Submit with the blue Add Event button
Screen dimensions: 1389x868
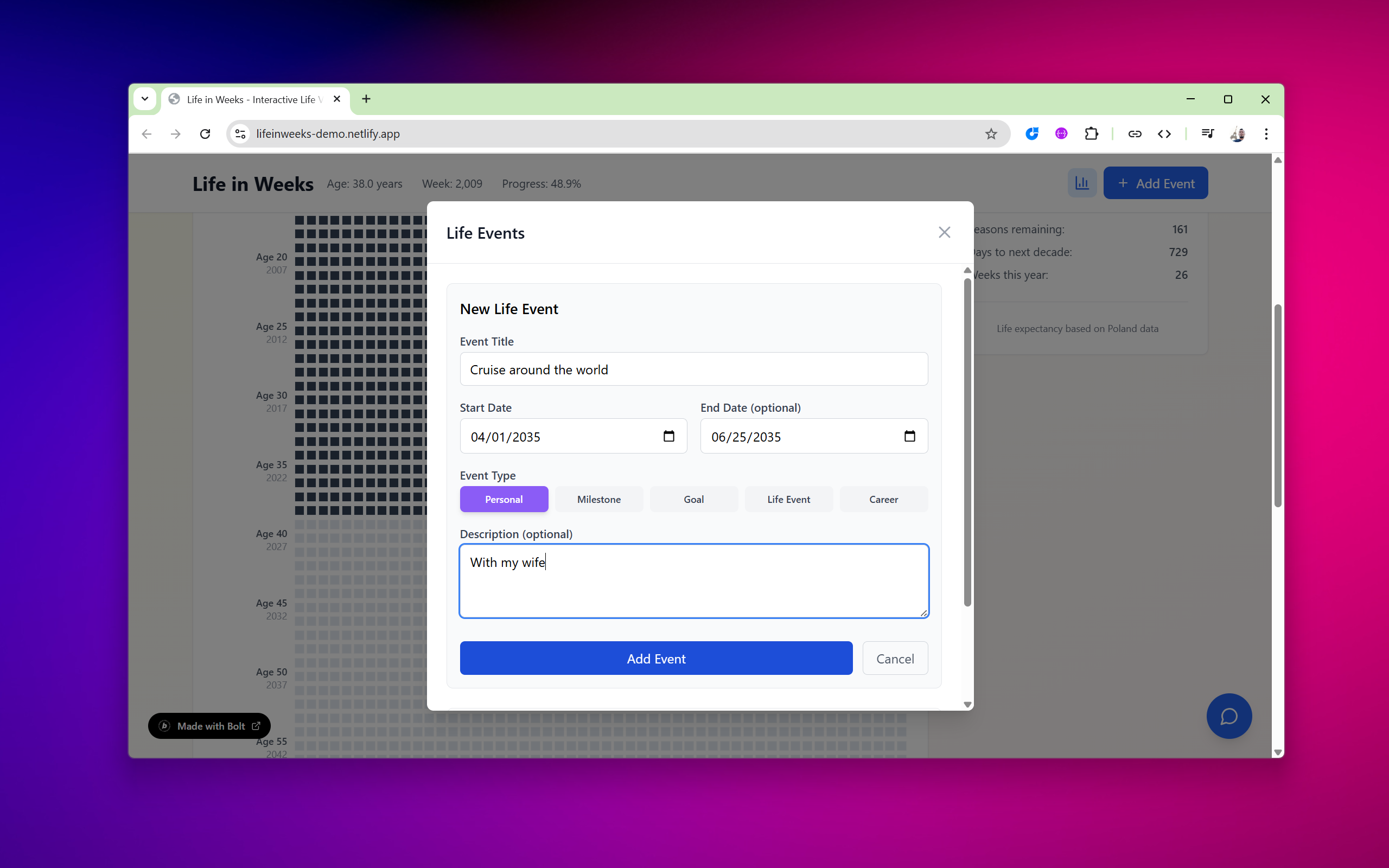click(655, 659)
